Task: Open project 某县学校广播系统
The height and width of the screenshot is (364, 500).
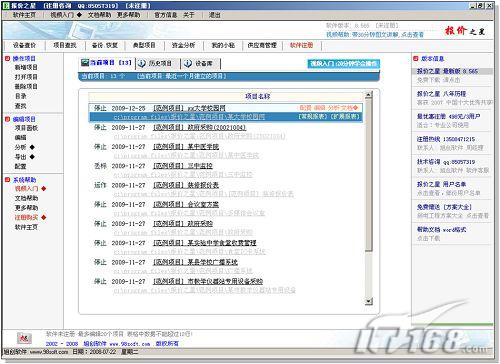Action: tap(195, 262)
